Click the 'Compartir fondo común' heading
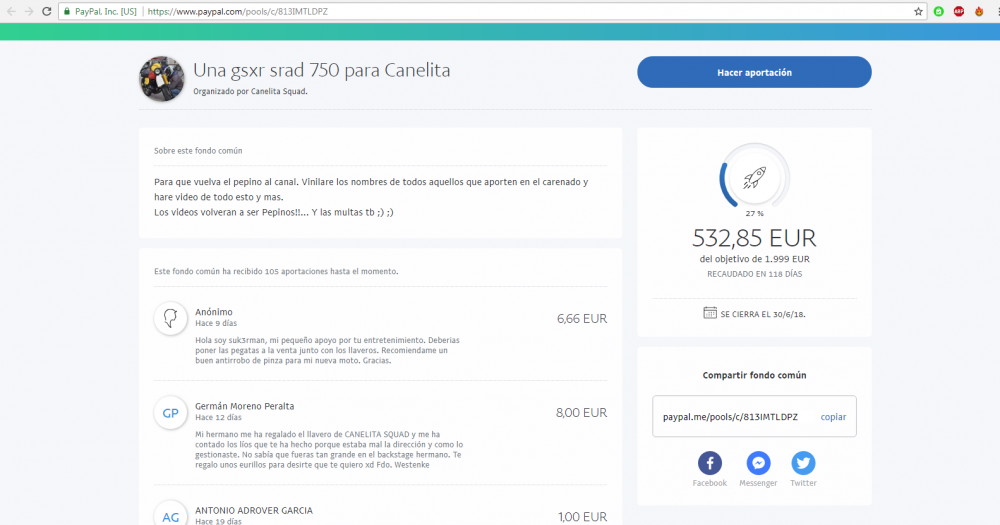The height and width of the screenshot is (525, 1000). 754,375
